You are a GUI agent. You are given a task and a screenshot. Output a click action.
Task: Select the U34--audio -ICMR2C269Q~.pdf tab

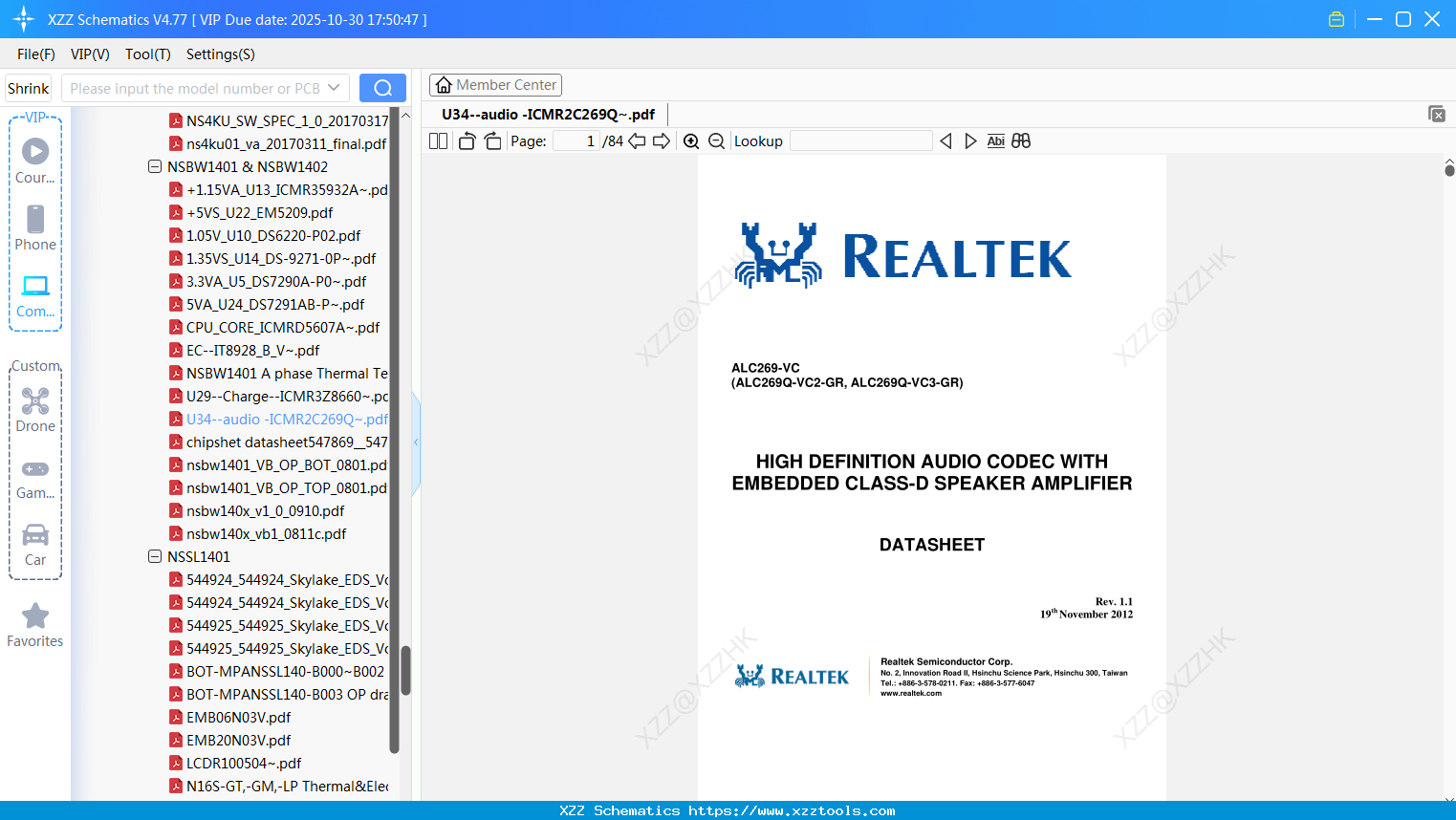tap(549, 115)
